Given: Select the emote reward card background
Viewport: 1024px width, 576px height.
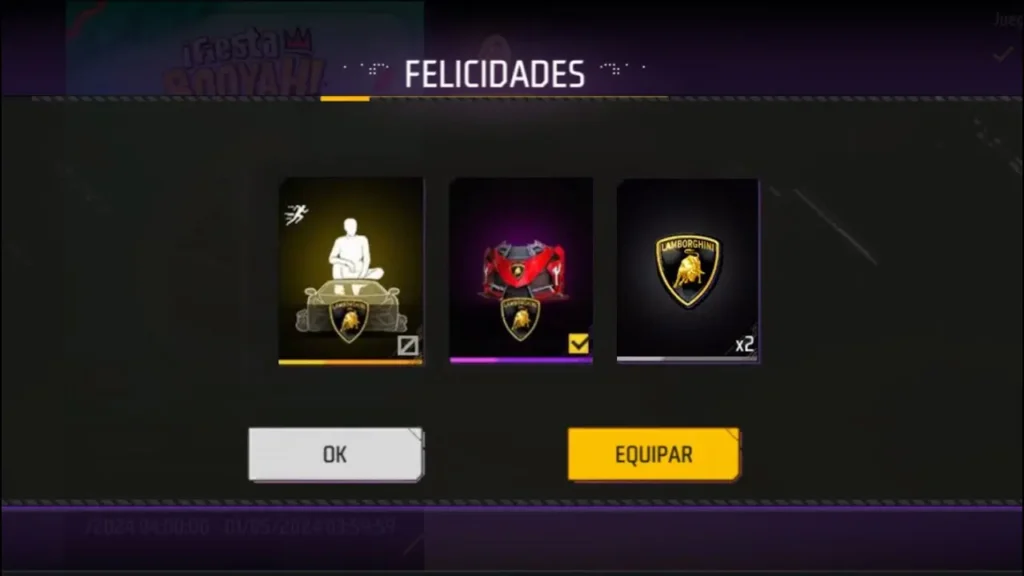Looking at the screenshot, I should tap(351, 269).
